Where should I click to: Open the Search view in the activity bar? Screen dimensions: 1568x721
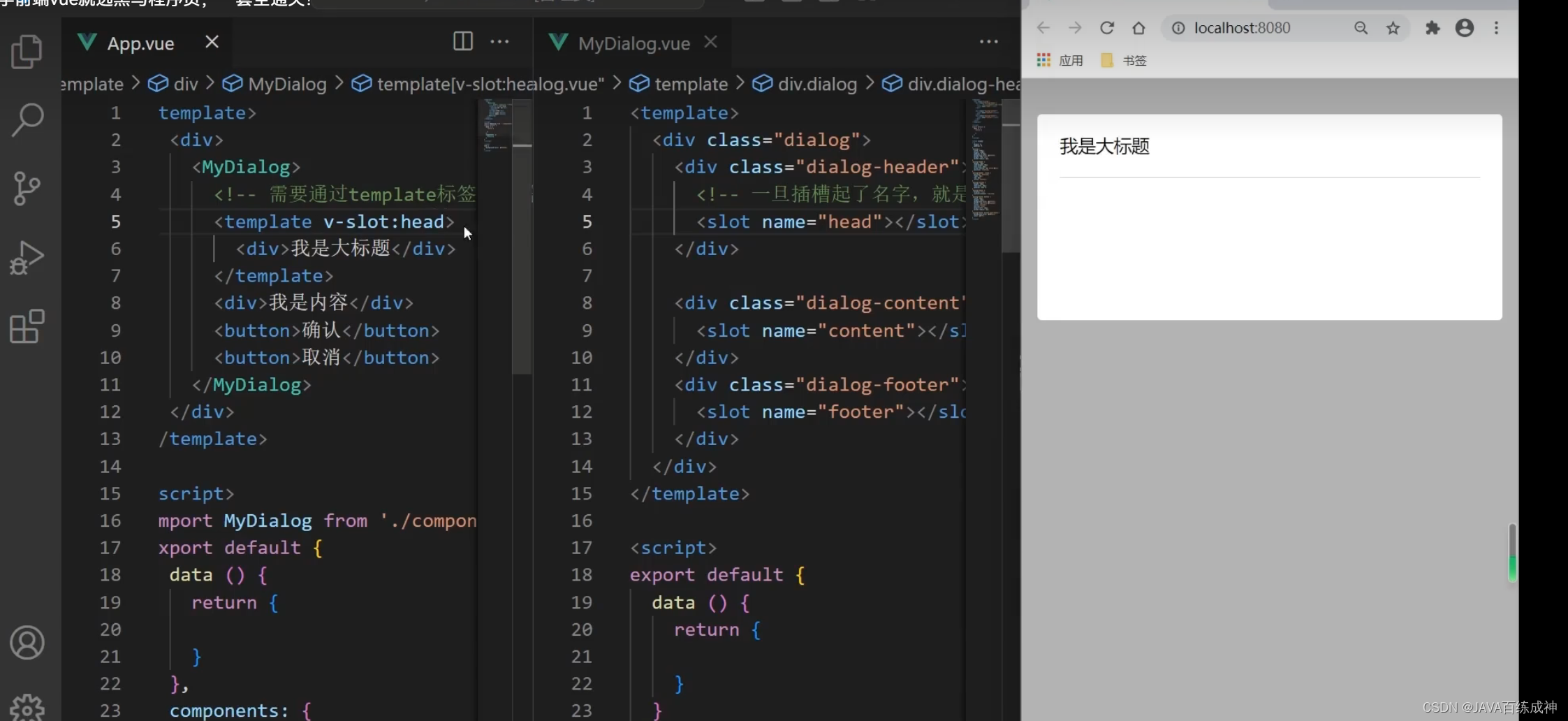27,119
